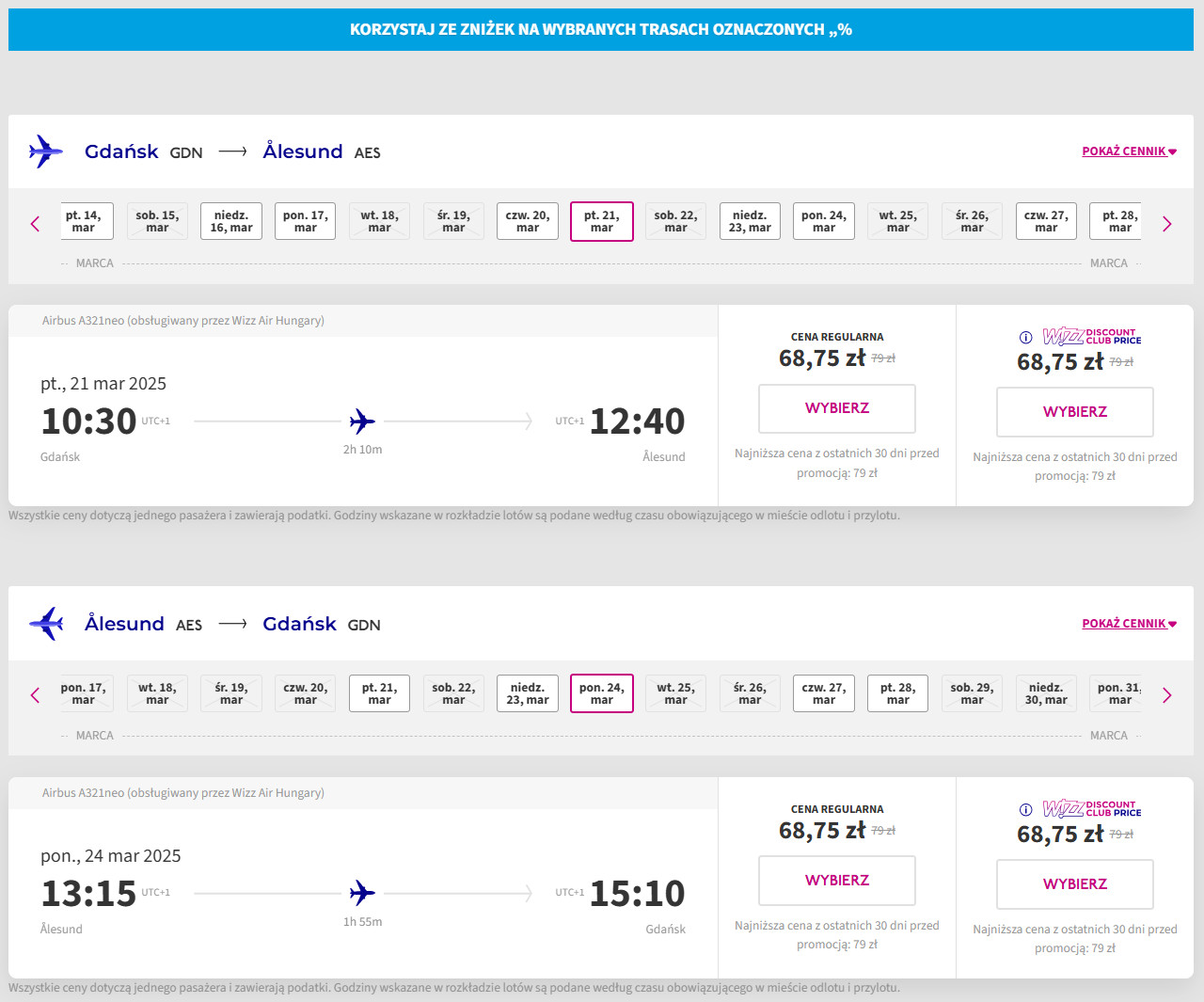Screen dimensions: 1204x1002
Task: Click the info icon beside outbound Wizz Discount Club price
Action: pyautogui.click(x=1025, y=338)
